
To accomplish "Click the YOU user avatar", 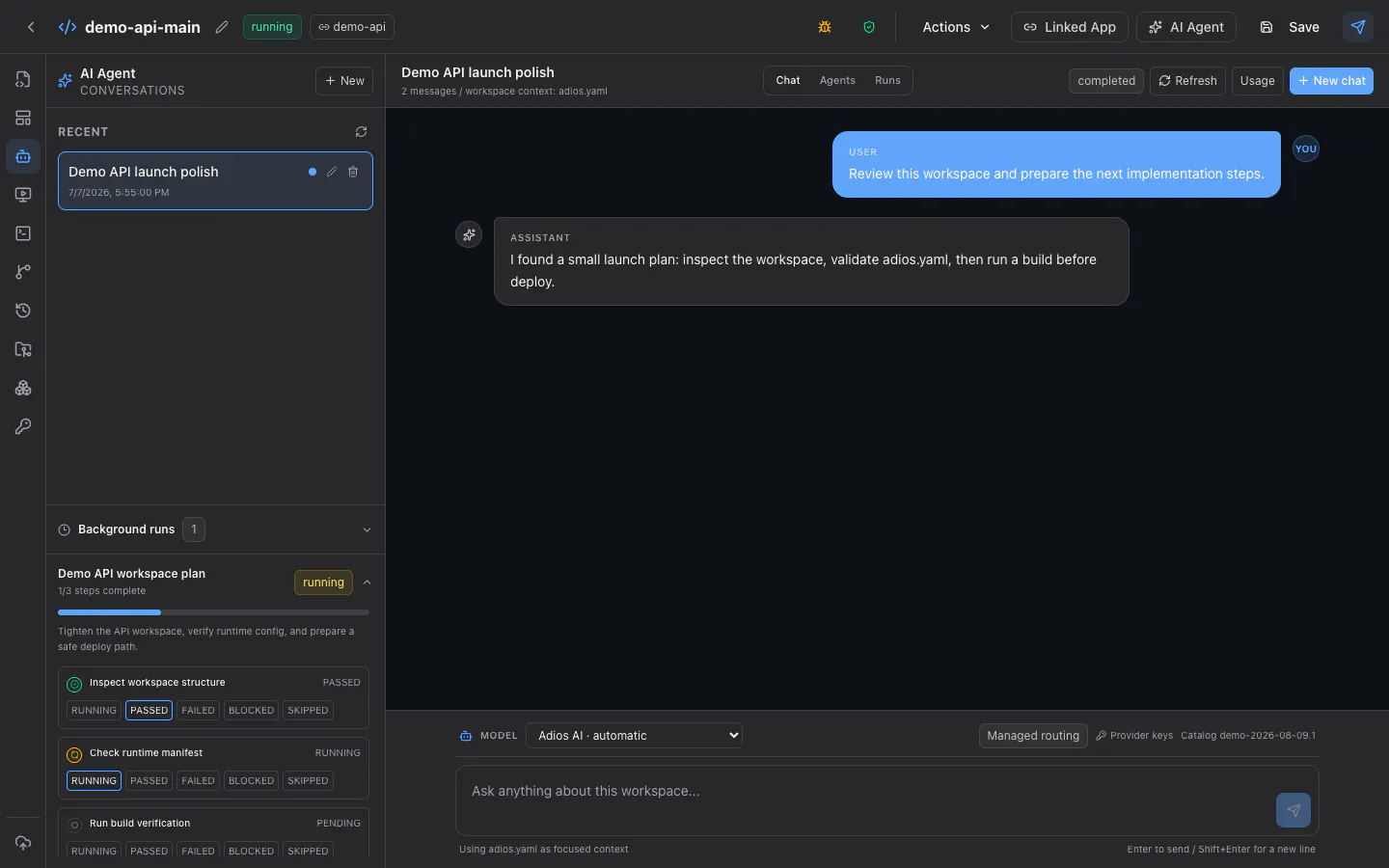I will (1306, 149).
